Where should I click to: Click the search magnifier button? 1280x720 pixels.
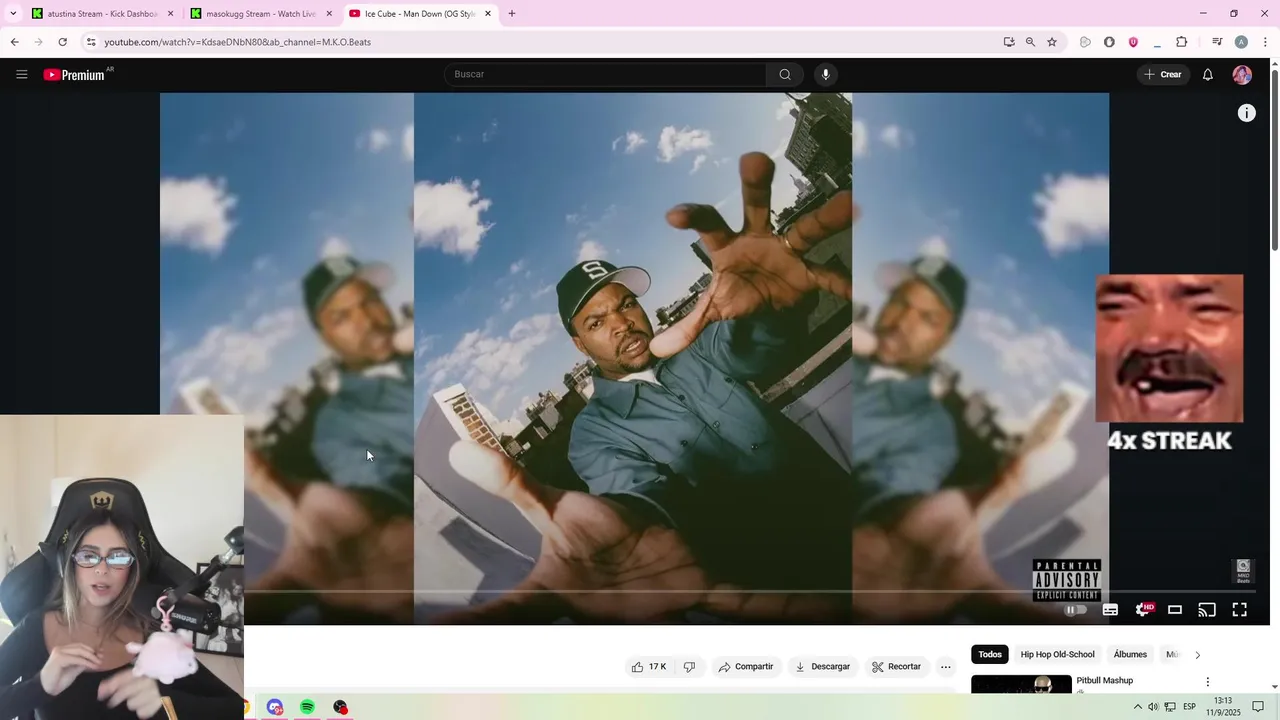point(785,74)
